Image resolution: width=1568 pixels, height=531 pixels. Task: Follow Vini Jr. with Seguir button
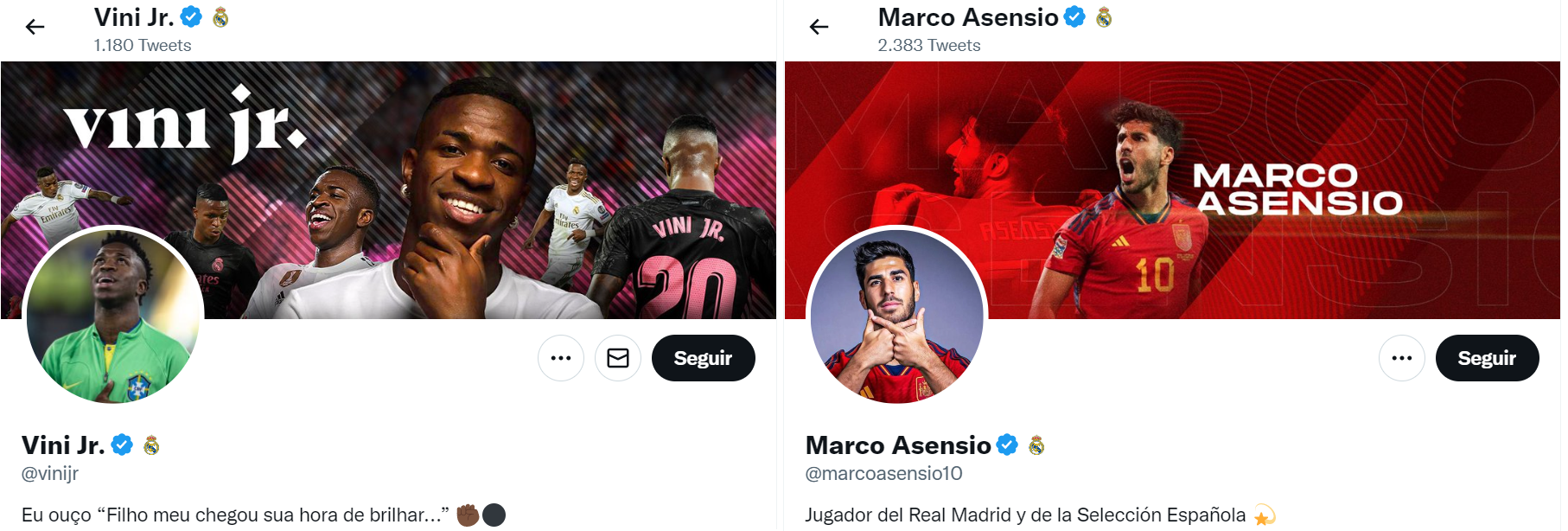(x=704, y=358)
